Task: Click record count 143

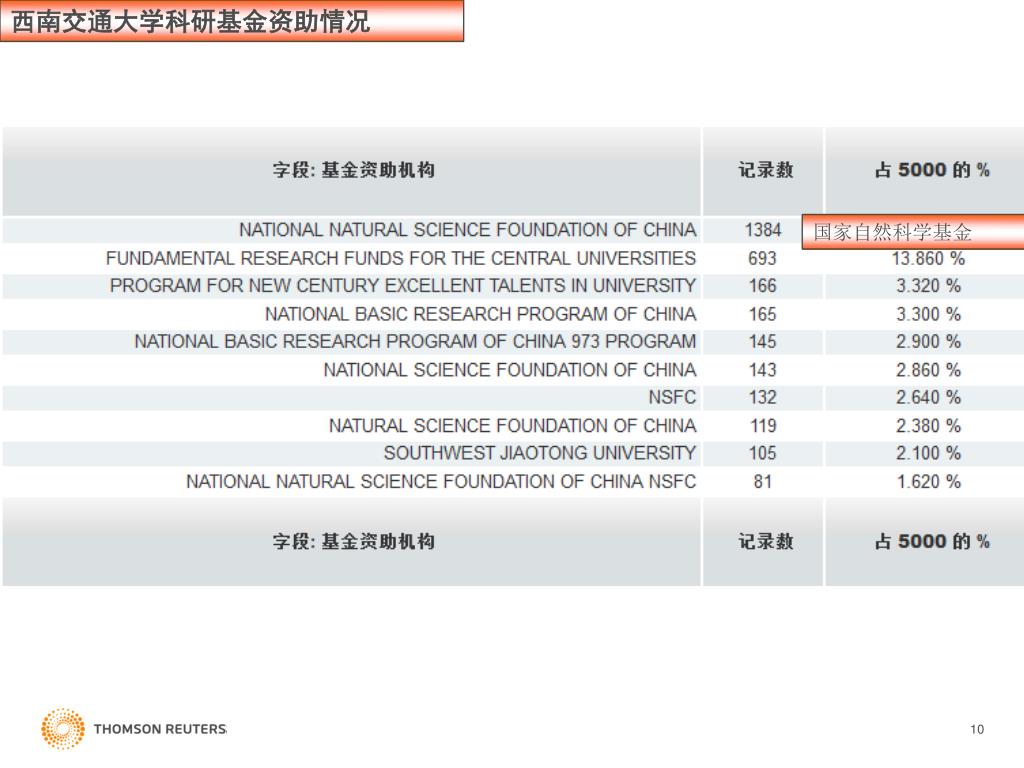Action: coord(763,370)
